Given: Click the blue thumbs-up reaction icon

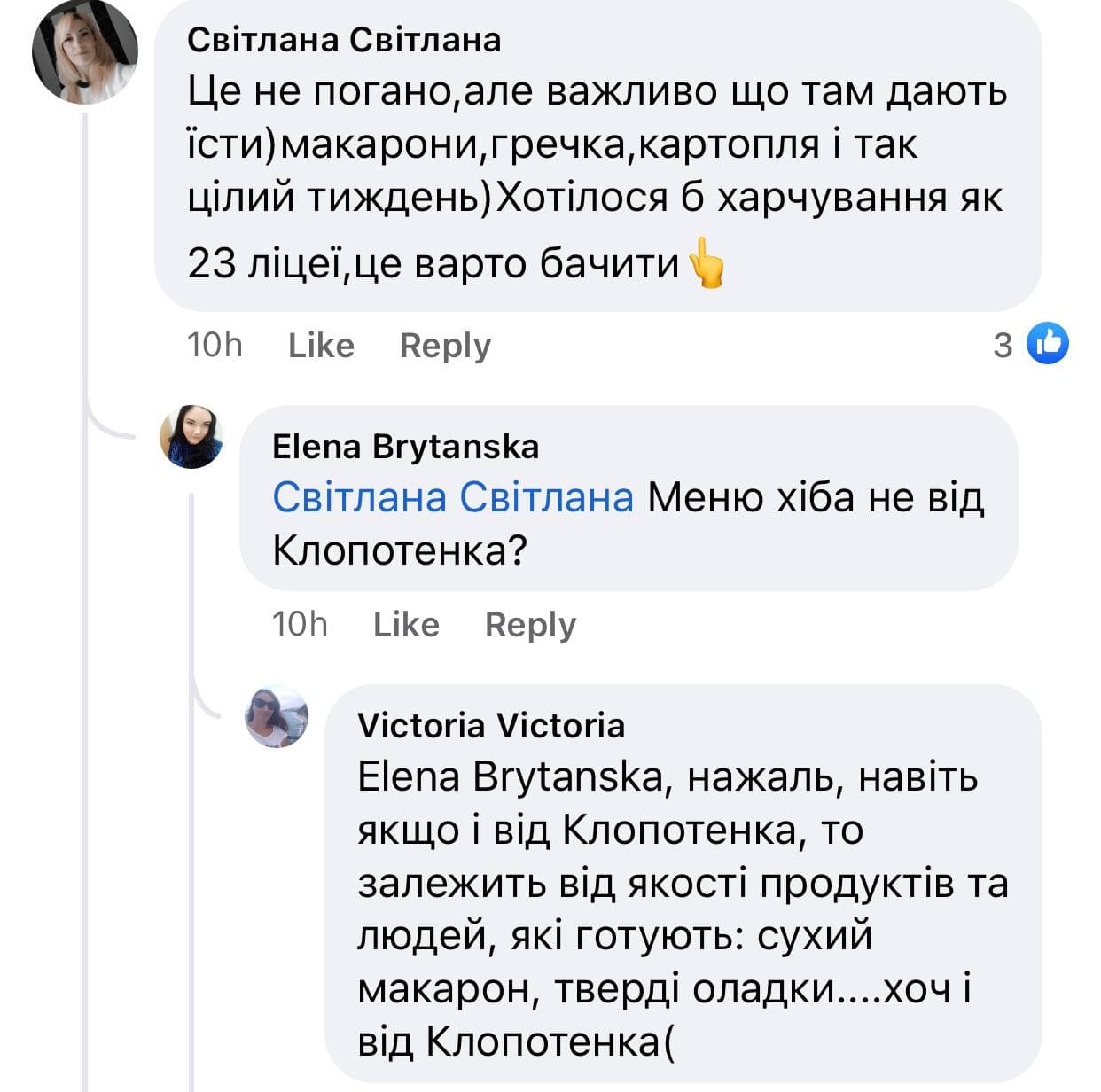Looking at the screenshot, I should tap(1047, 344).
